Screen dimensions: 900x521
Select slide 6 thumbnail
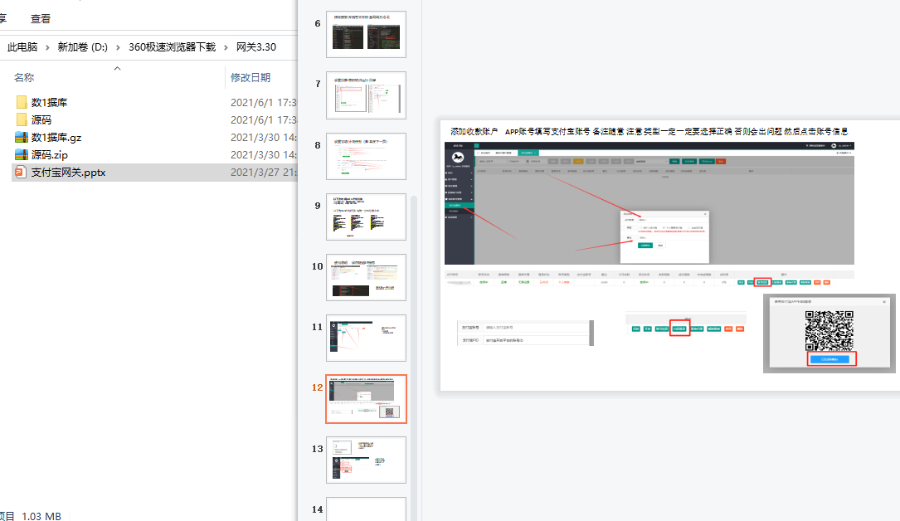366,35
